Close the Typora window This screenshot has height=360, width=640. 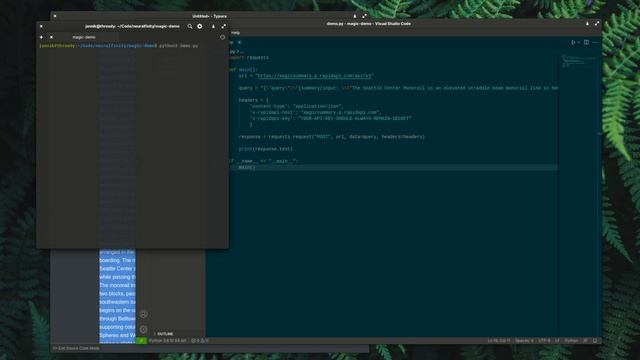[55, 16]
